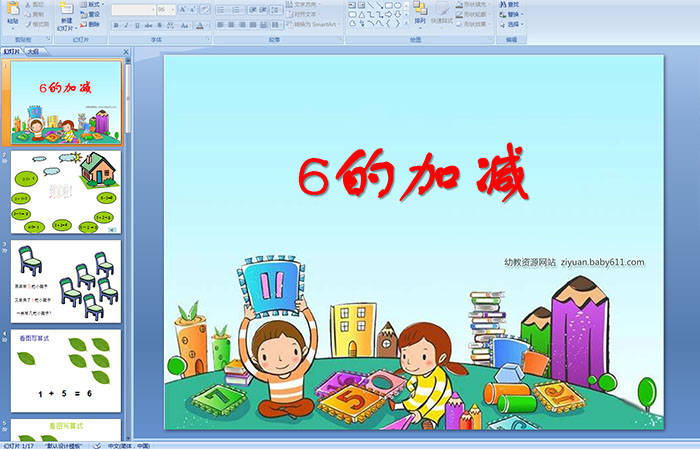
Task: Open the Text Direction (文字方向) dropdown
Action: click(x=304, y=4)
